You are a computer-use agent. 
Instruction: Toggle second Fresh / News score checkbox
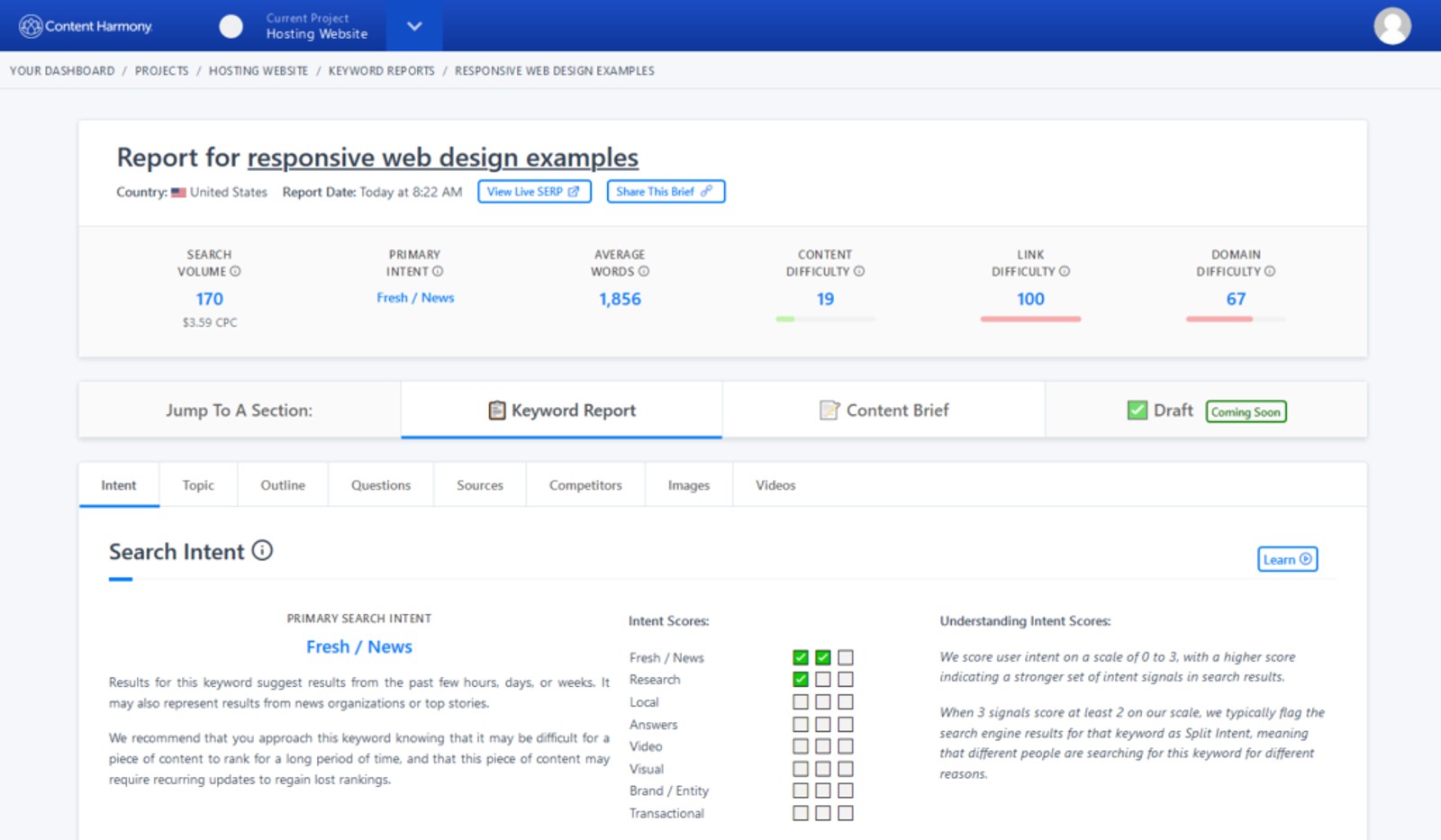pyautogui.click(x=823, y=657)
